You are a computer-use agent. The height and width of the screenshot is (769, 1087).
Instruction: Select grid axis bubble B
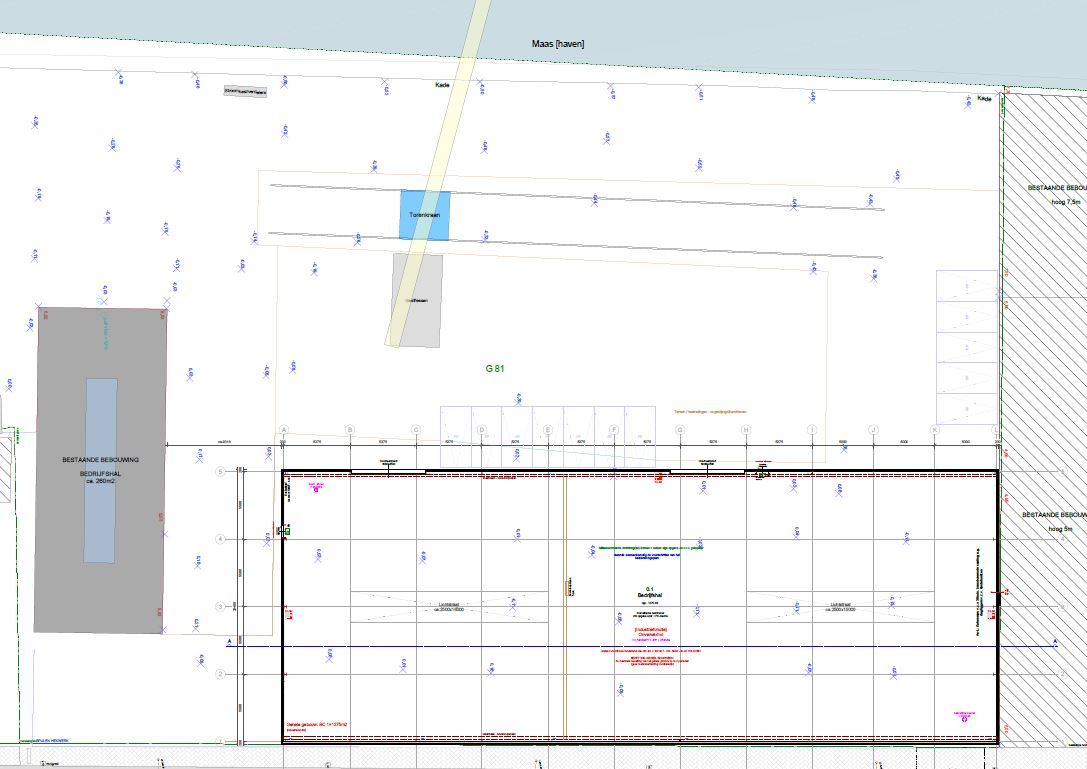349,430
